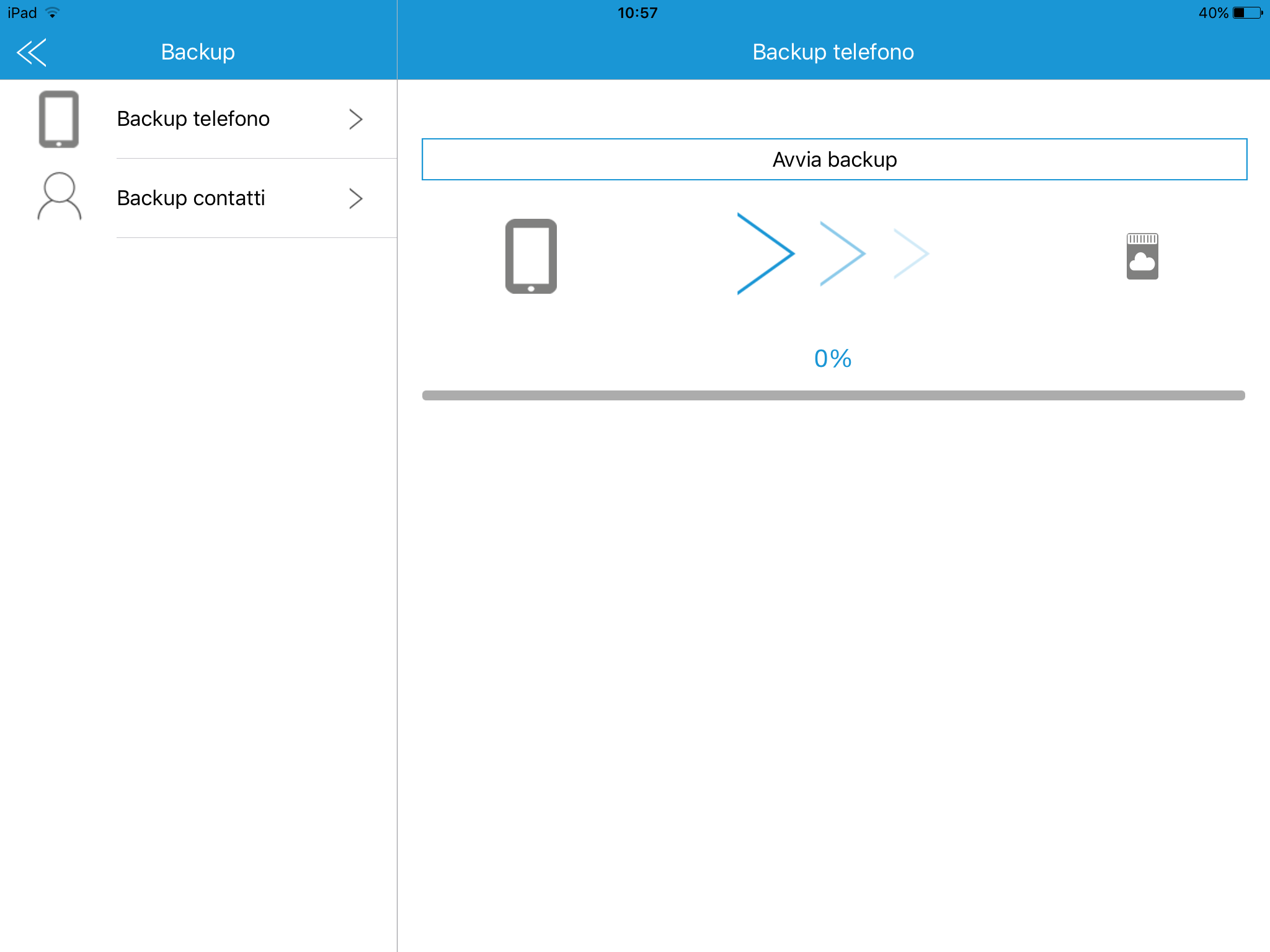Click the person icon beside Backup contatti
The height and width of the screenshot is (952, 1270).
pyautogui.click(x=60, y=197)
